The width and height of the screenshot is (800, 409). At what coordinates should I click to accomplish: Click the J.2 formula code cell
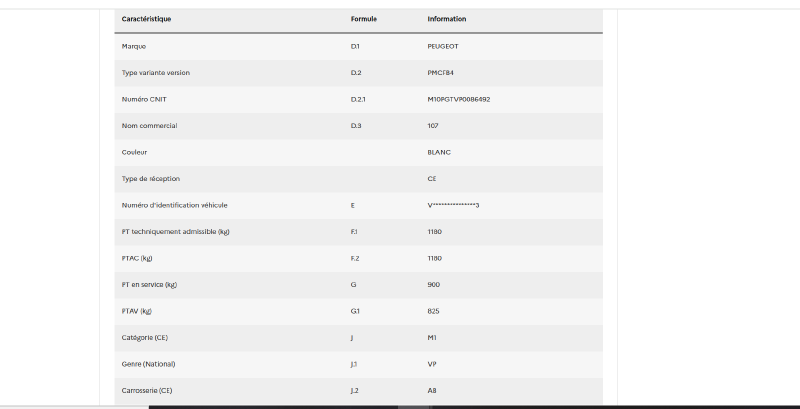(x=355, y=391)
